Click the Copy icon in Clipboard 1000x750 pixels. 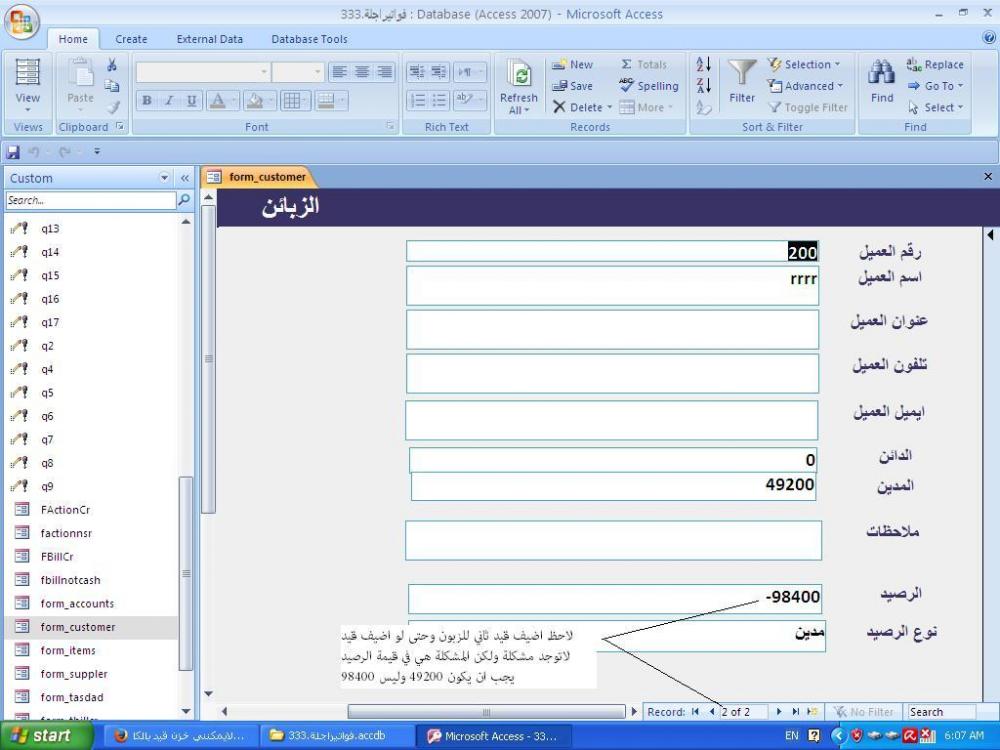112,85
